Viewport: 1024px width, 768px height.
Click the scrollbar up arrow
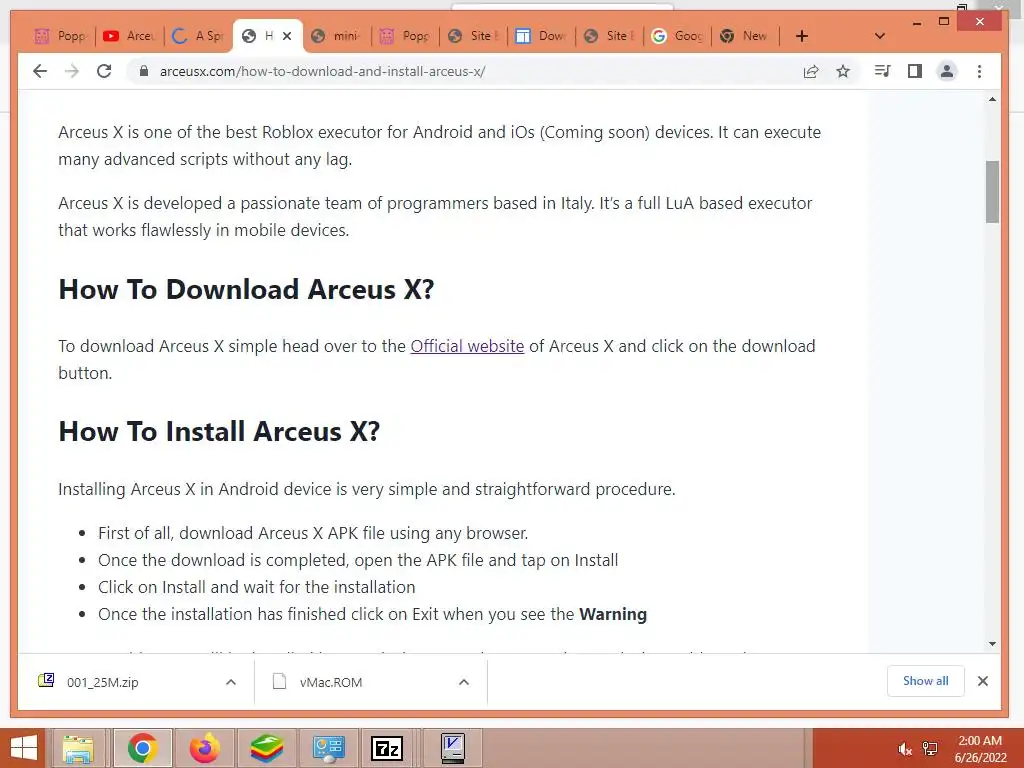click(x=992, y=100)
